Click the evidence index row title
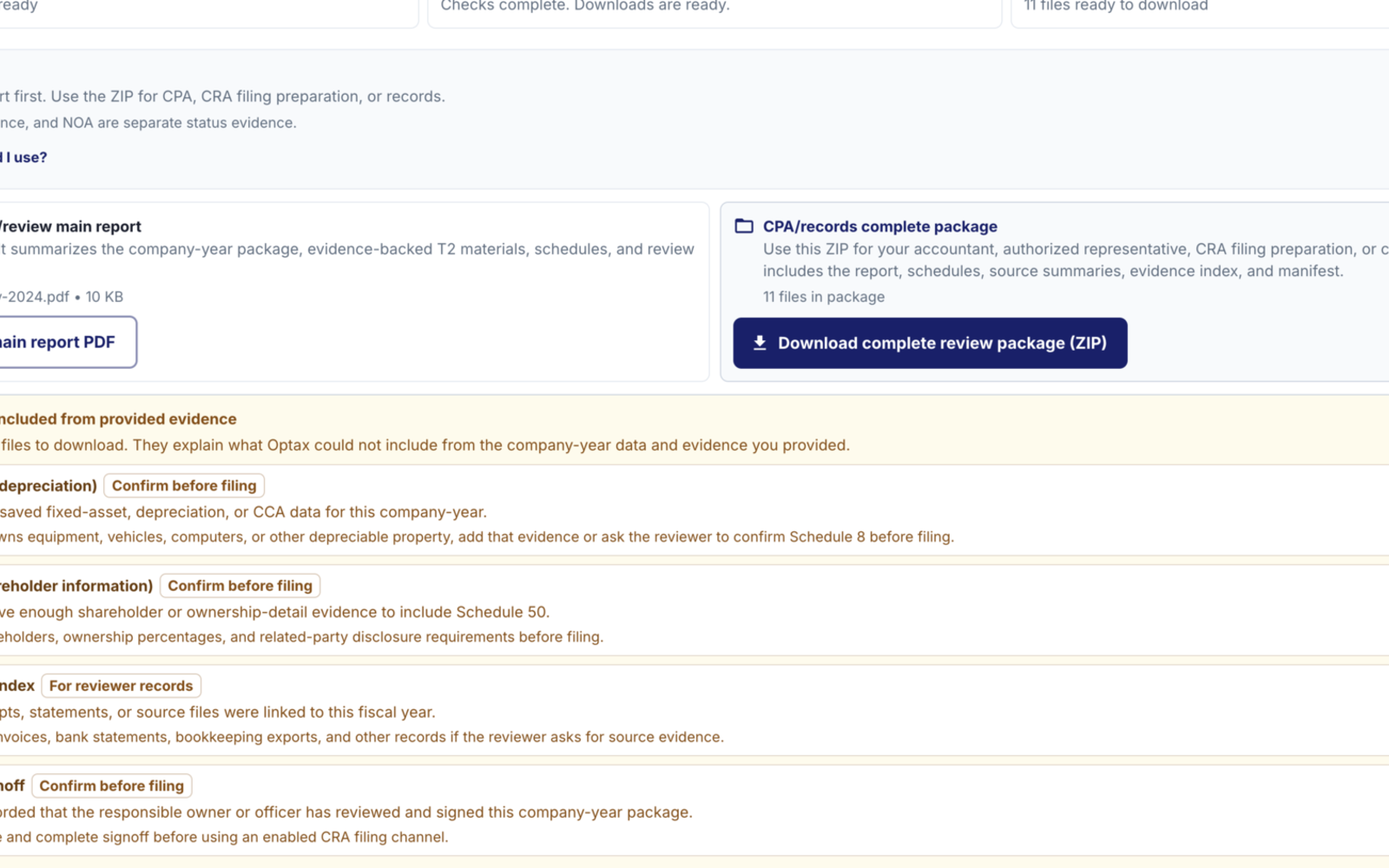 point(17,686)
